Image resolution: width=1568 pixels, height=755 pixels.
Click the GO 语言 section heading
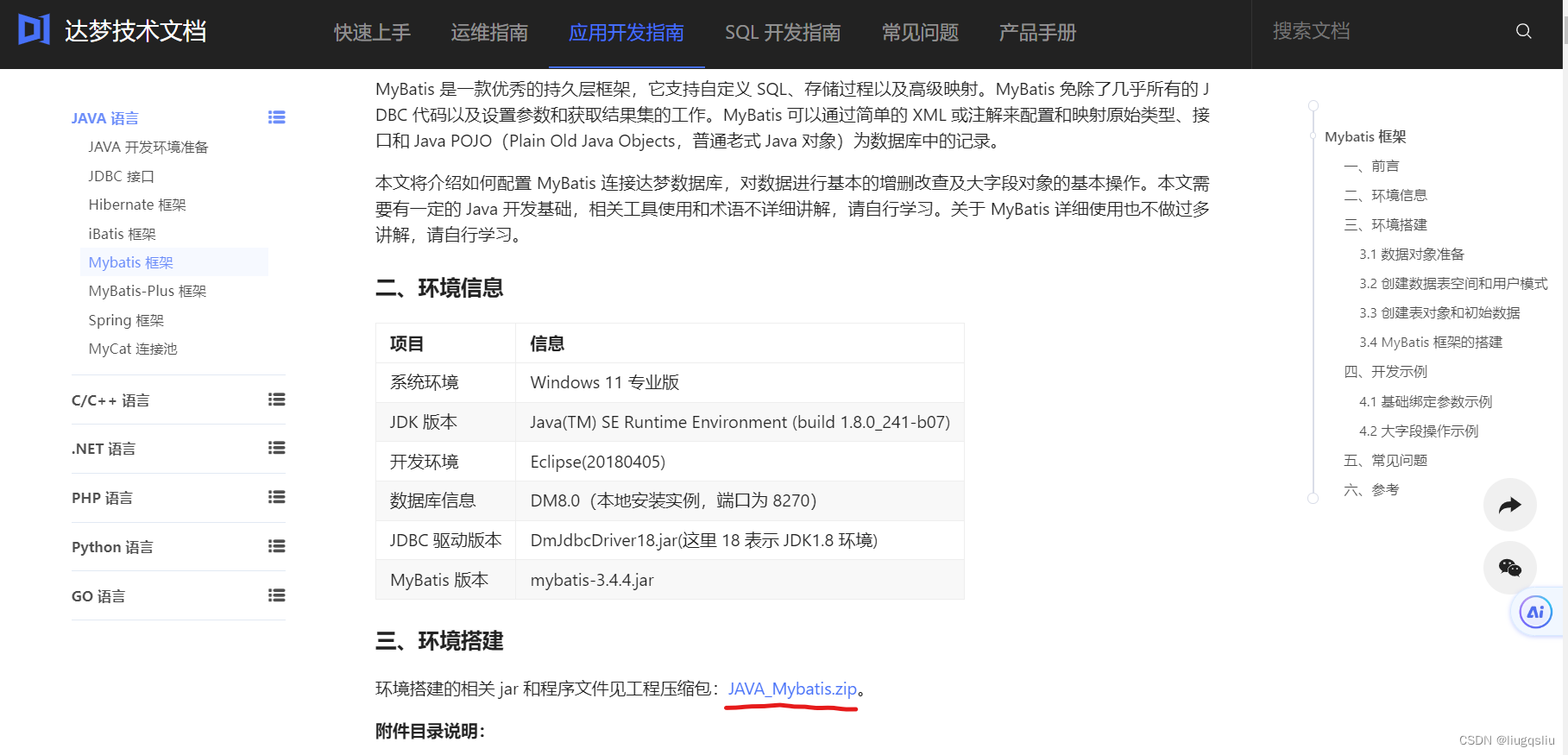(98, 596)
